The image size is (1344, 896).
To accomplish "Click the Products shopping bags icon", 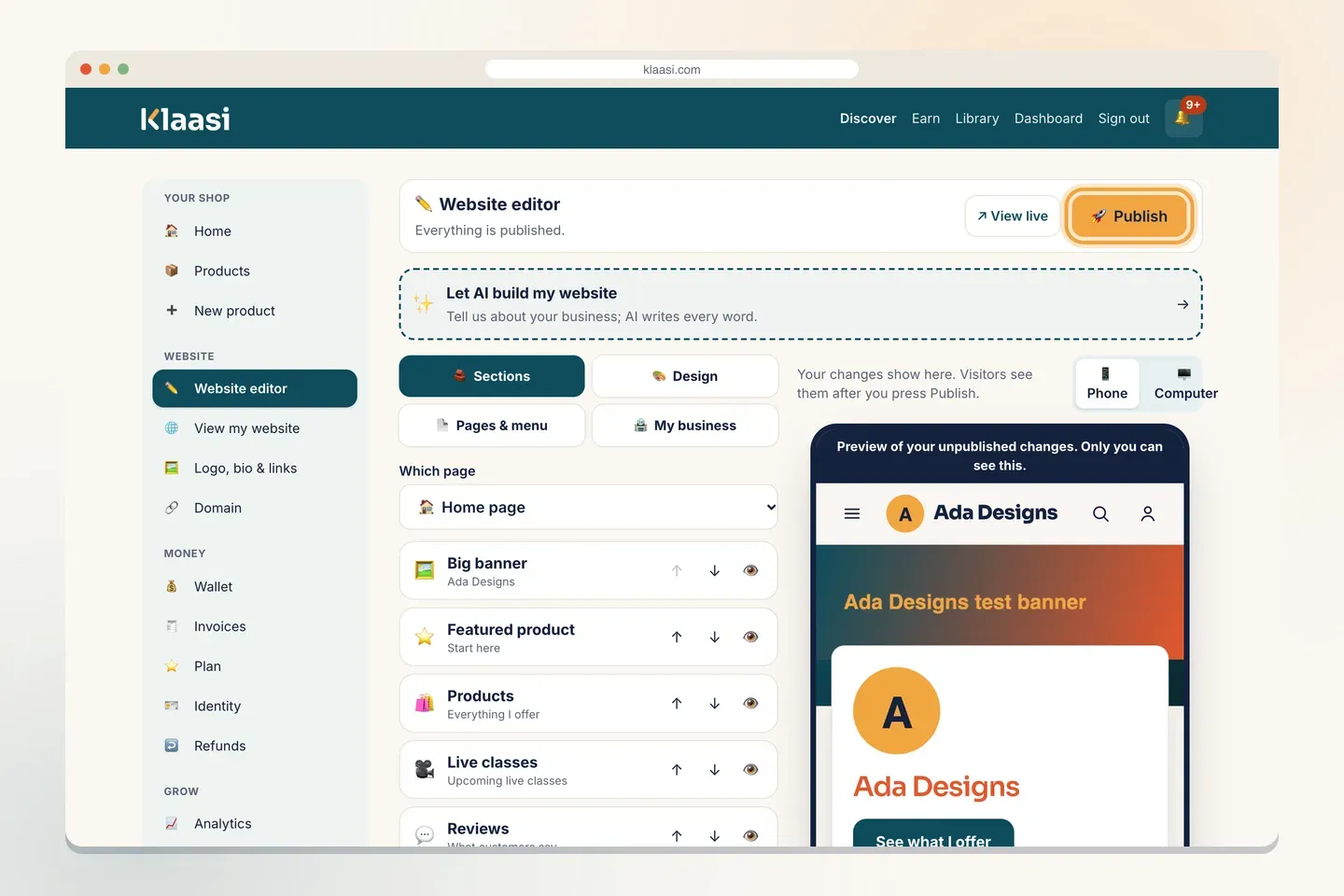I will click(425, 703).
